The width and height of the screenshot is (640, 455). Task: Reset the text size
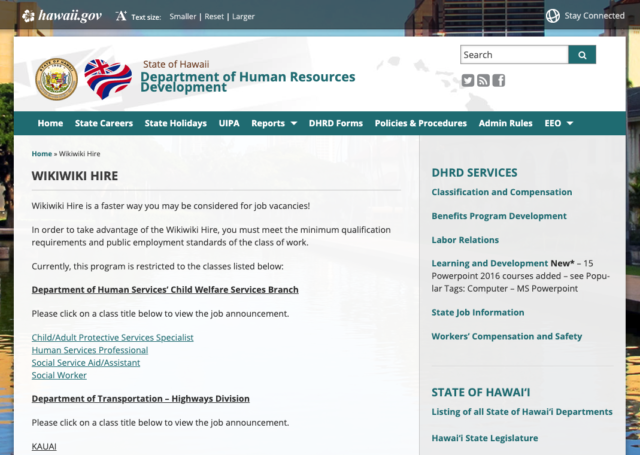[214, 17]
